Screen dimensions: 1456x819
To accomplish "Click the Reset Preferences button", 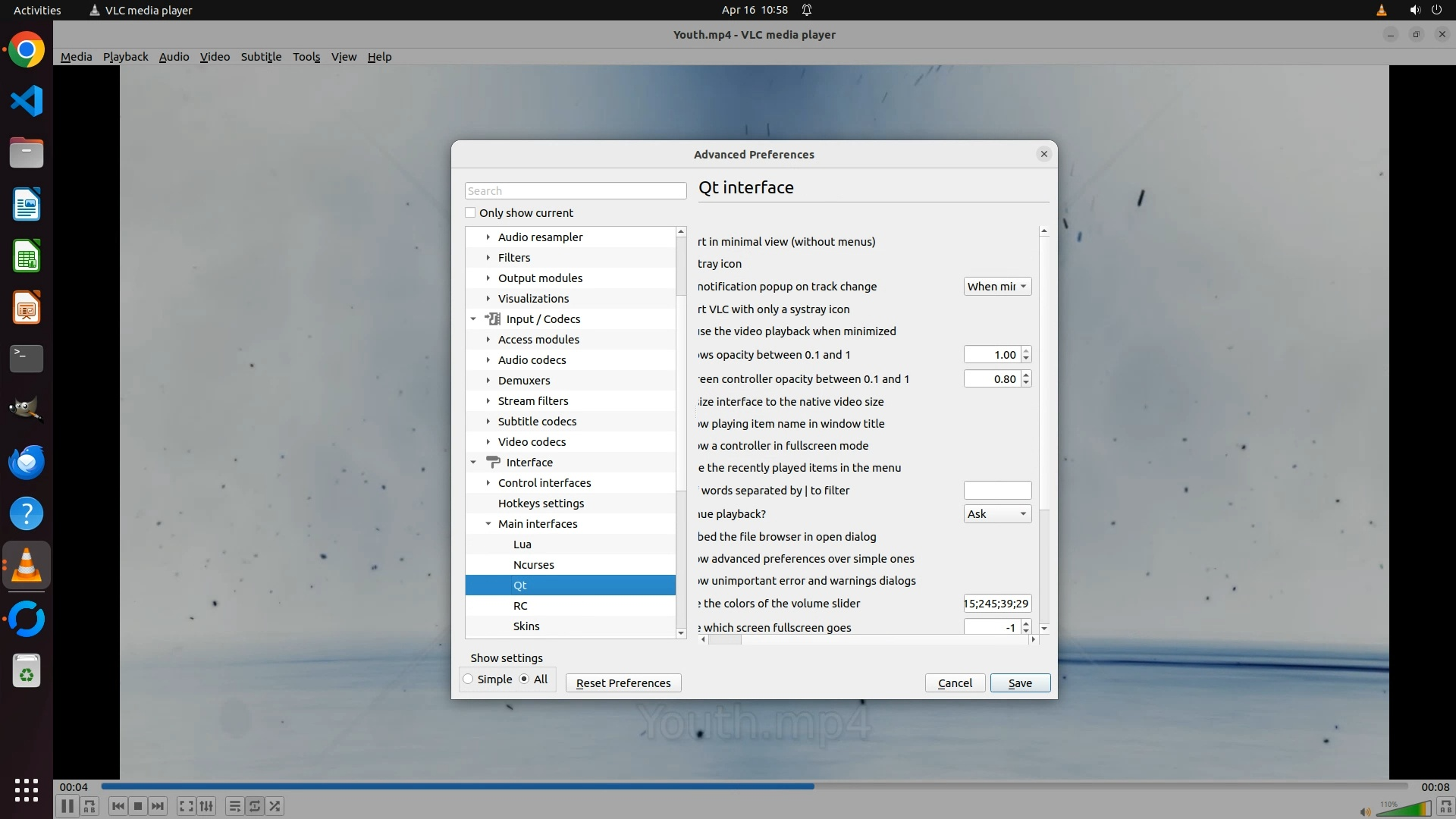I will coord(623,683).
